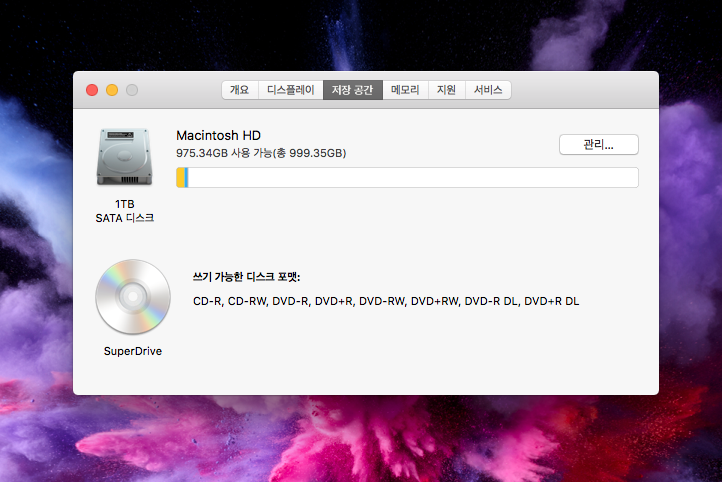Click the blue segment of the storage bar

click(x=186, y=178)
